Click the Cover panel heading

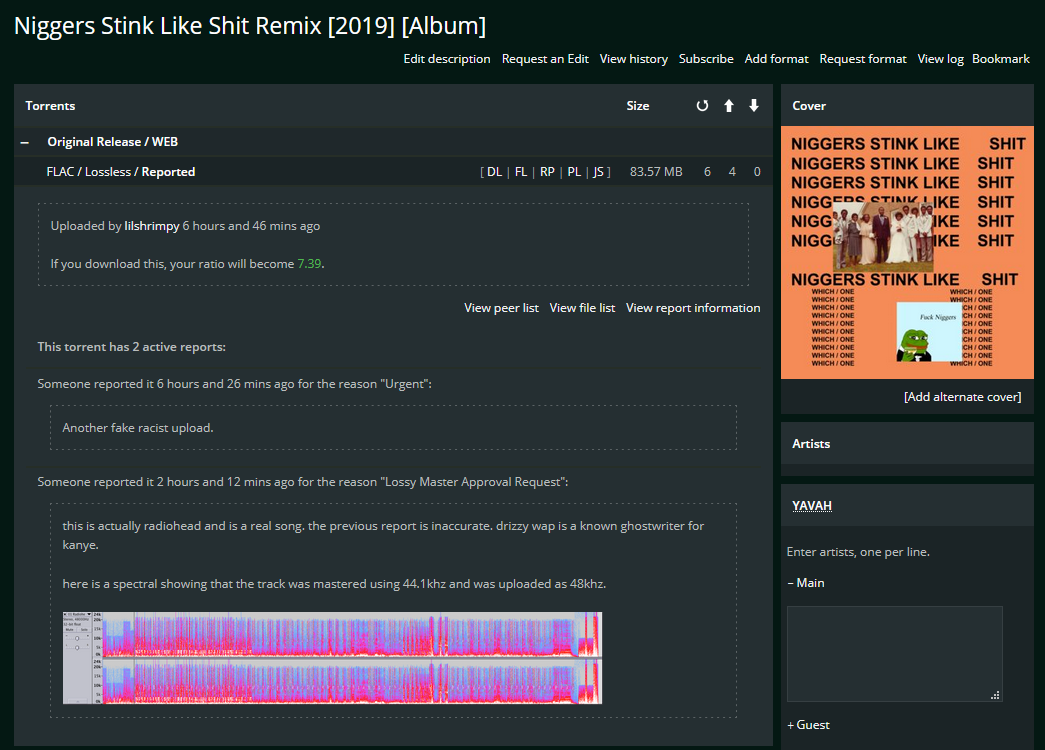pyautogui.click(x=809, y=105)
